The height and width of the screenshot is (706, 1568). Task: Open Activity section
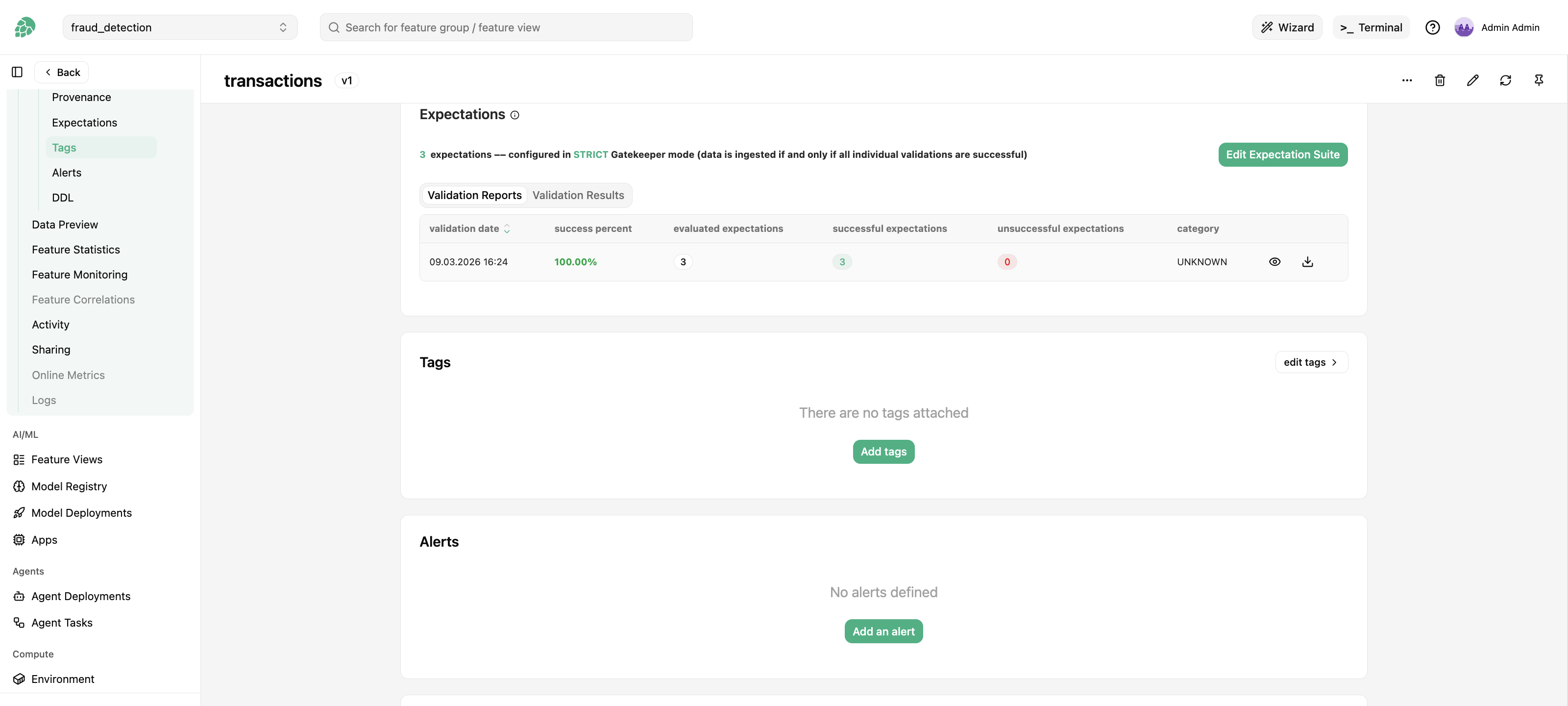click(50, 325)
